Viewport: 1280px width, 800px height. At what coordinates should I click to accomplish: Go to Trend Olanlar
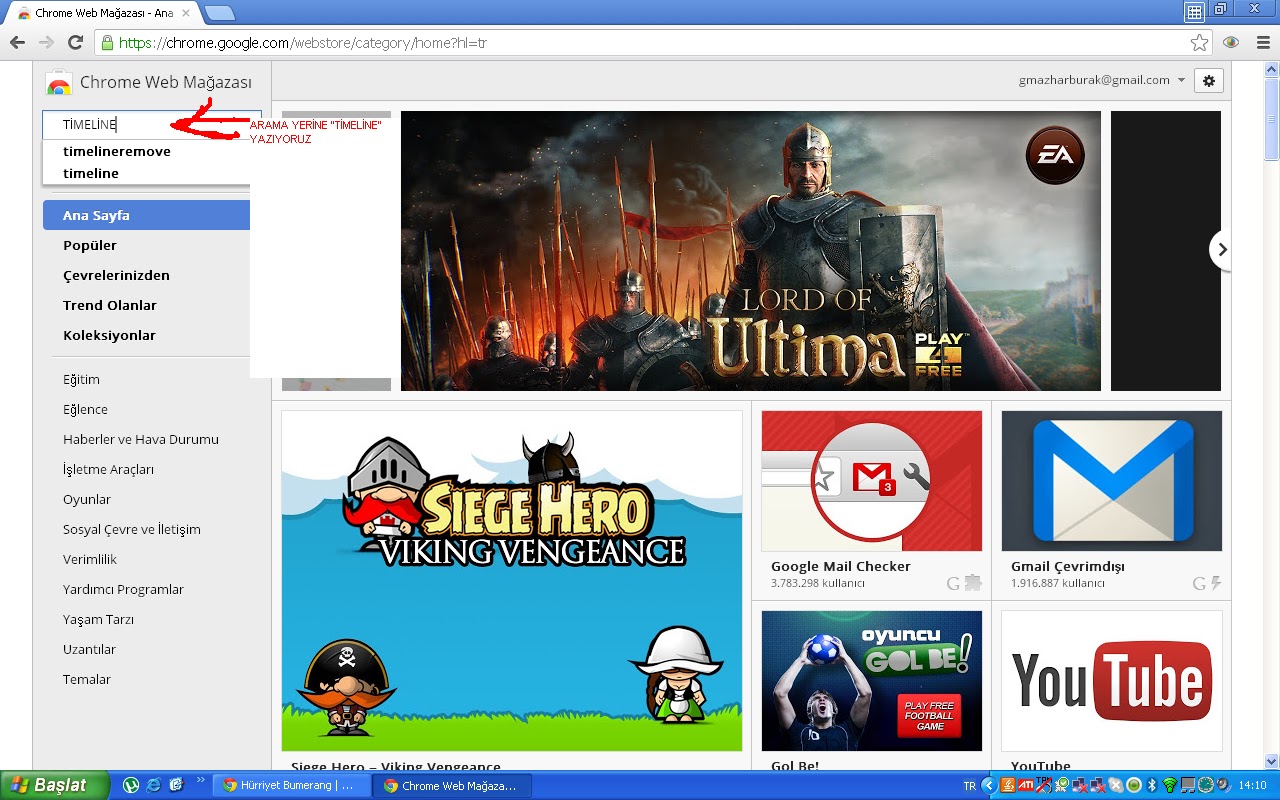[110, 305]
